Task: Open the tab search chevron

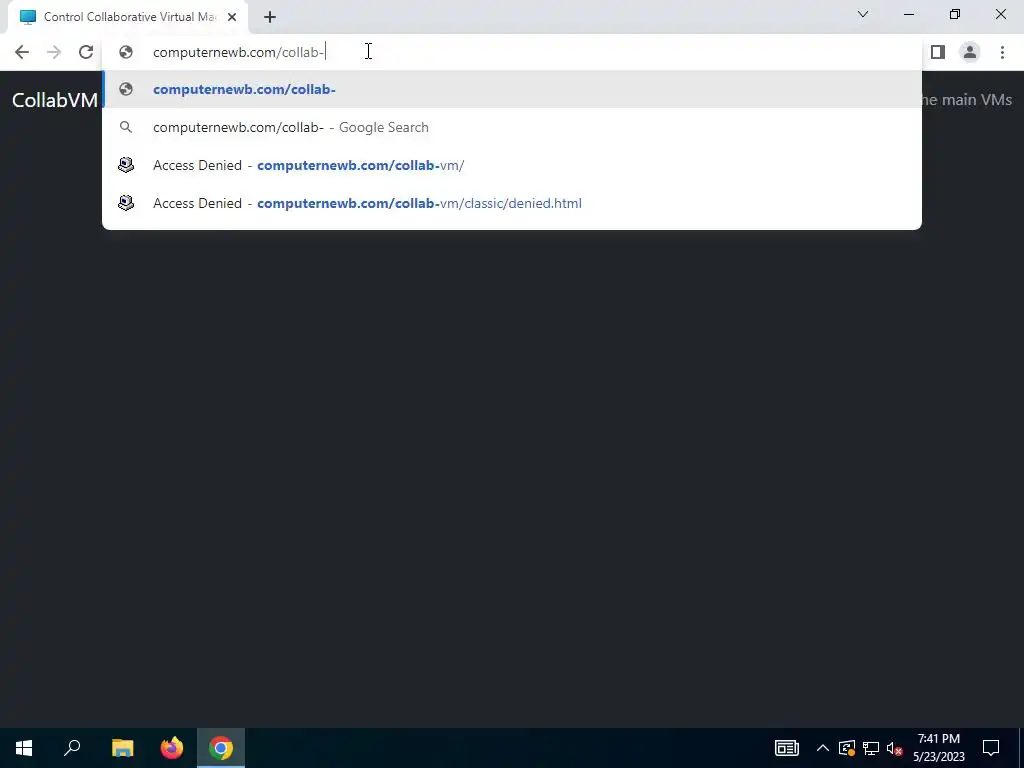Action: pos(863,14)
